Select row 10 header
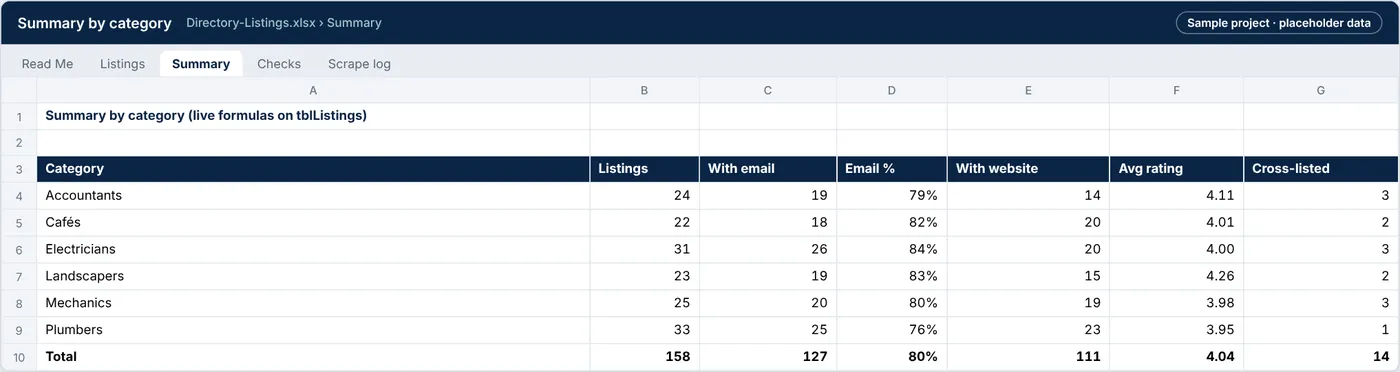Screen dimensions: 1400x372 pyautogui.click(x=19, y=357)
